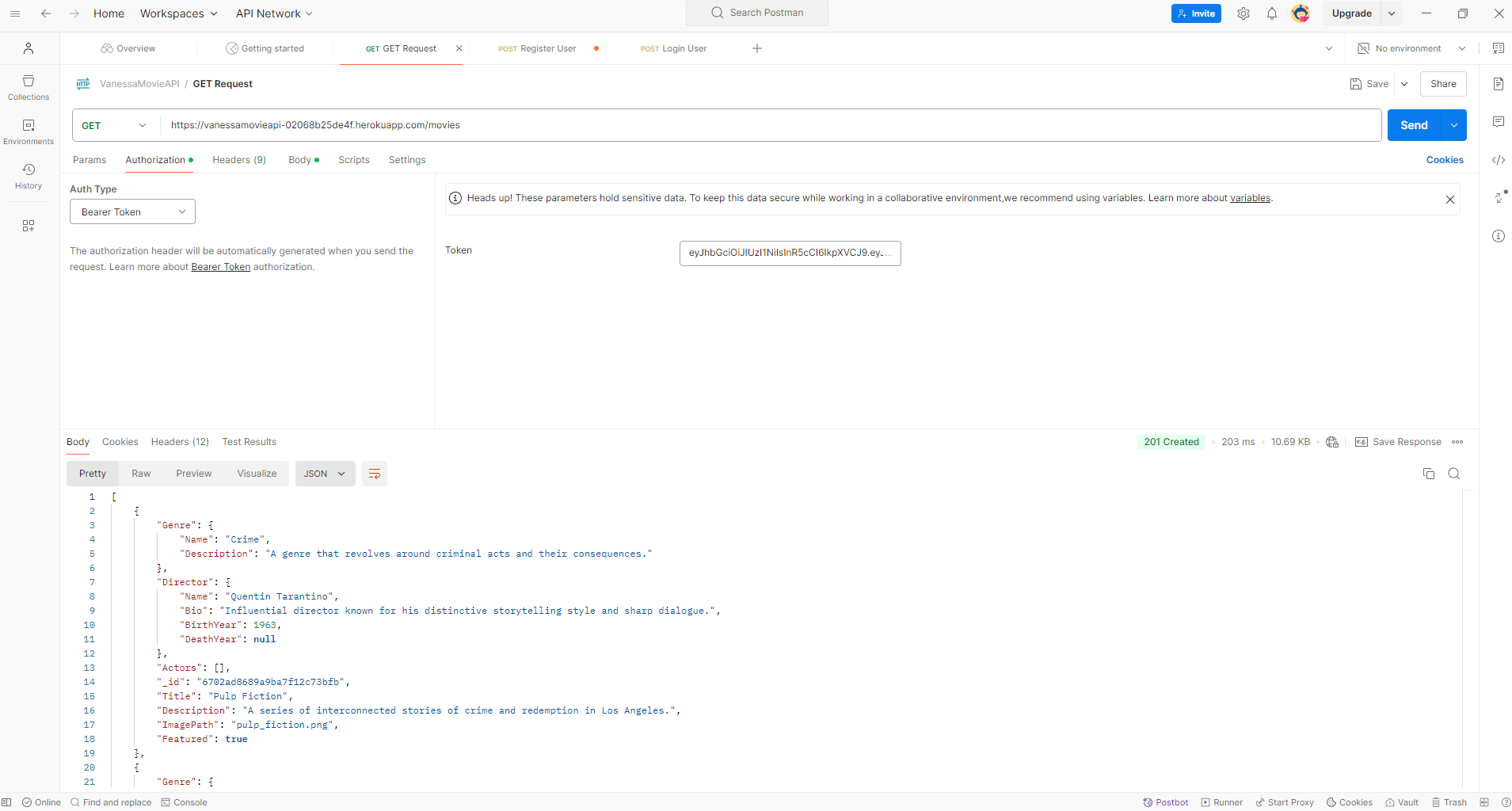Open Trash in the status bar
This screenshot has width=1512, height=811.
1449,802
